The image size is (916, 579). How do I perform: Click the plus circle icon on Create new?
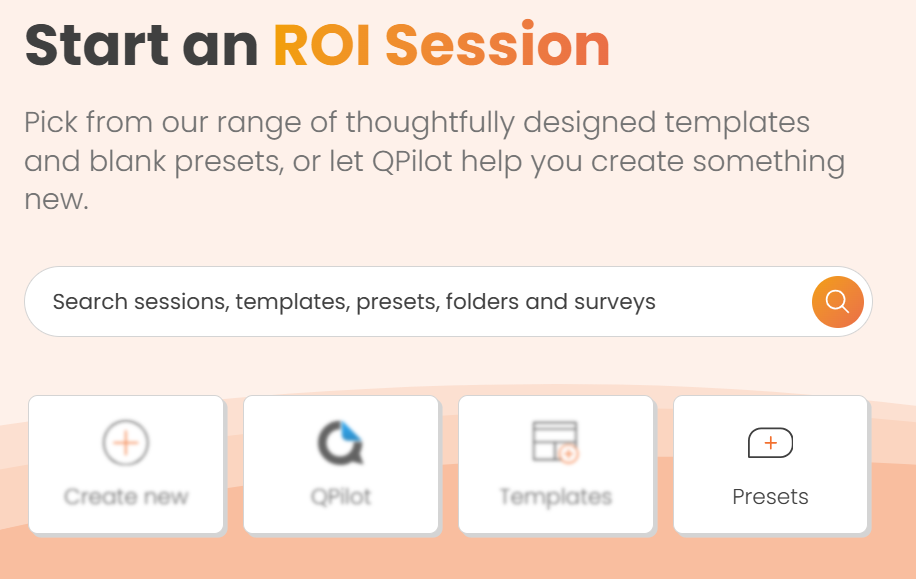(x=126, y=442)
